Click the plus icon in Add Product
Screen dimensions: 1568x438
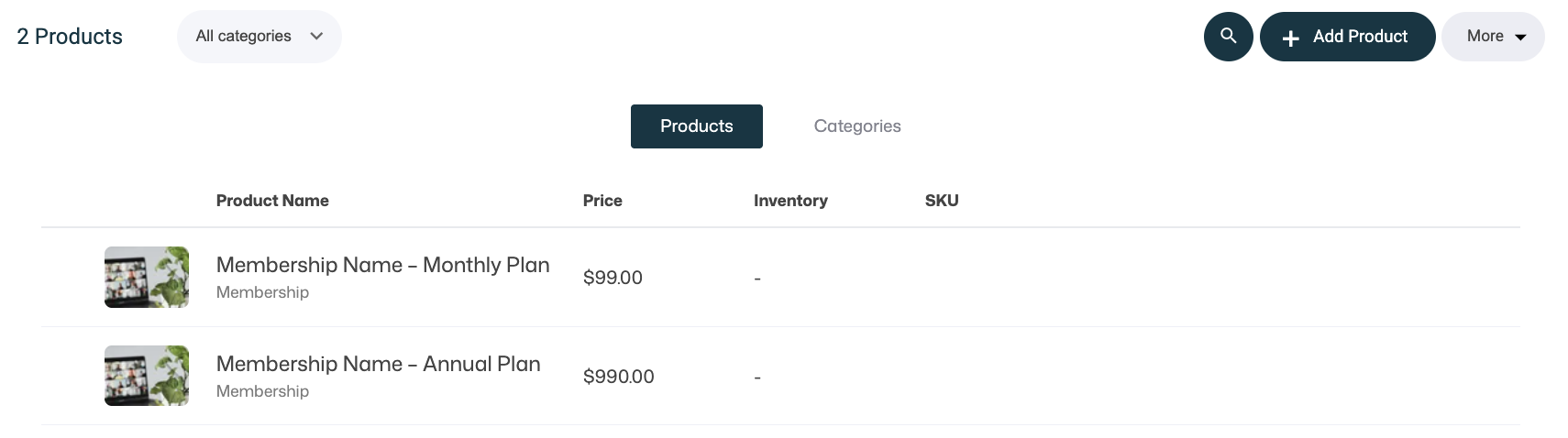[x=1290, y=38]
